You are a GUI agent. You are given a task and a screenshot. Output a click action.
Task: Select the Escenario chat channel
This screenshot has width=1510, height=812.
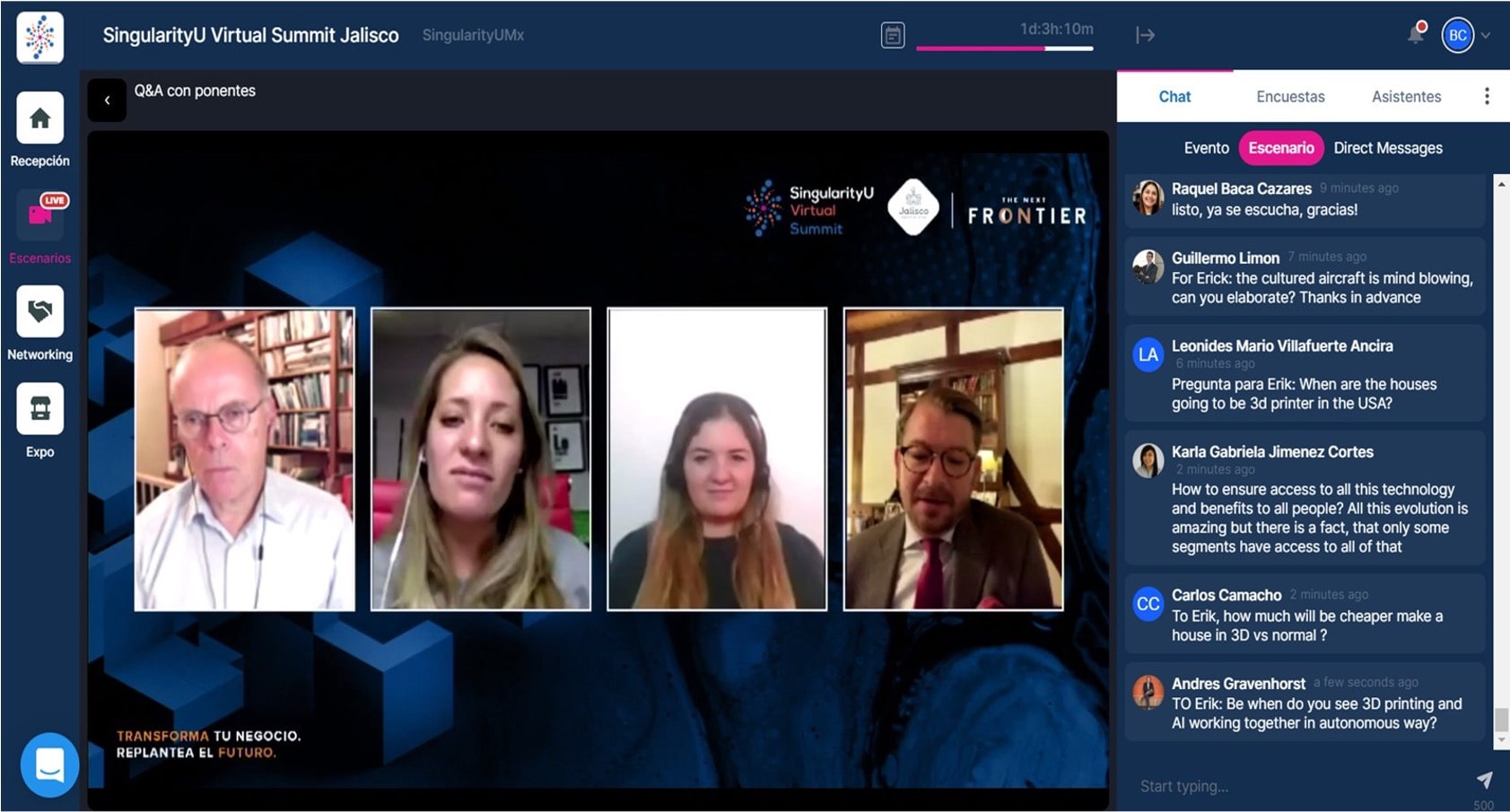tap(1280, 148)
